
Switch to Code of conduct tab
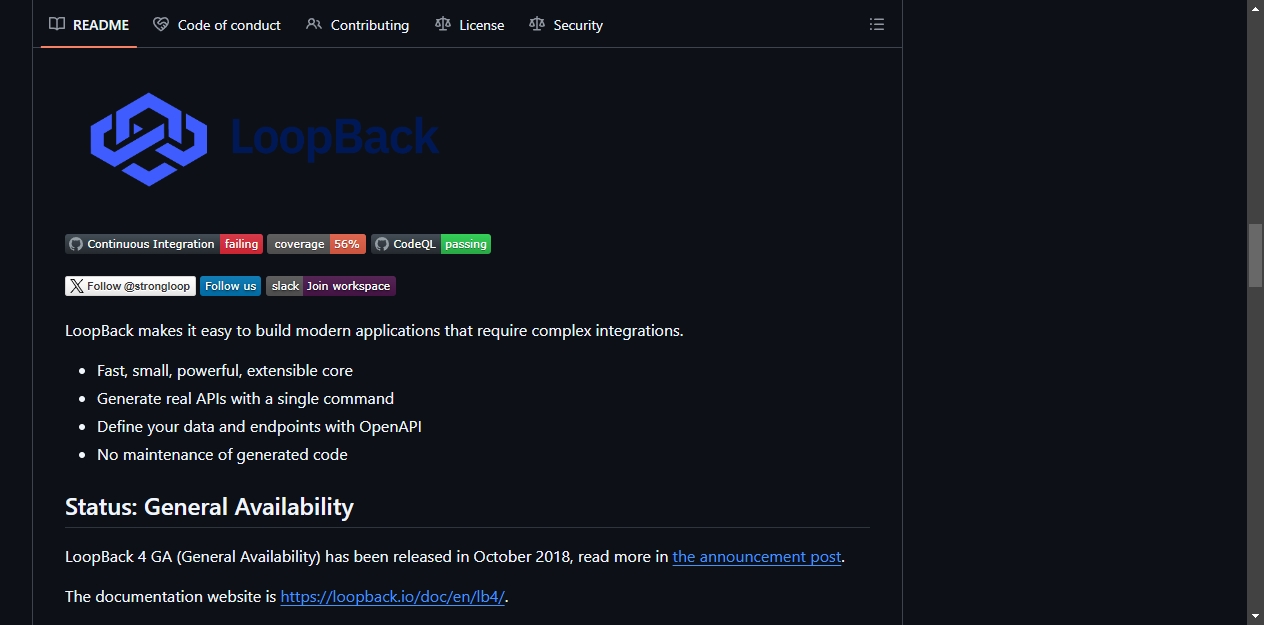click(217, 25)
